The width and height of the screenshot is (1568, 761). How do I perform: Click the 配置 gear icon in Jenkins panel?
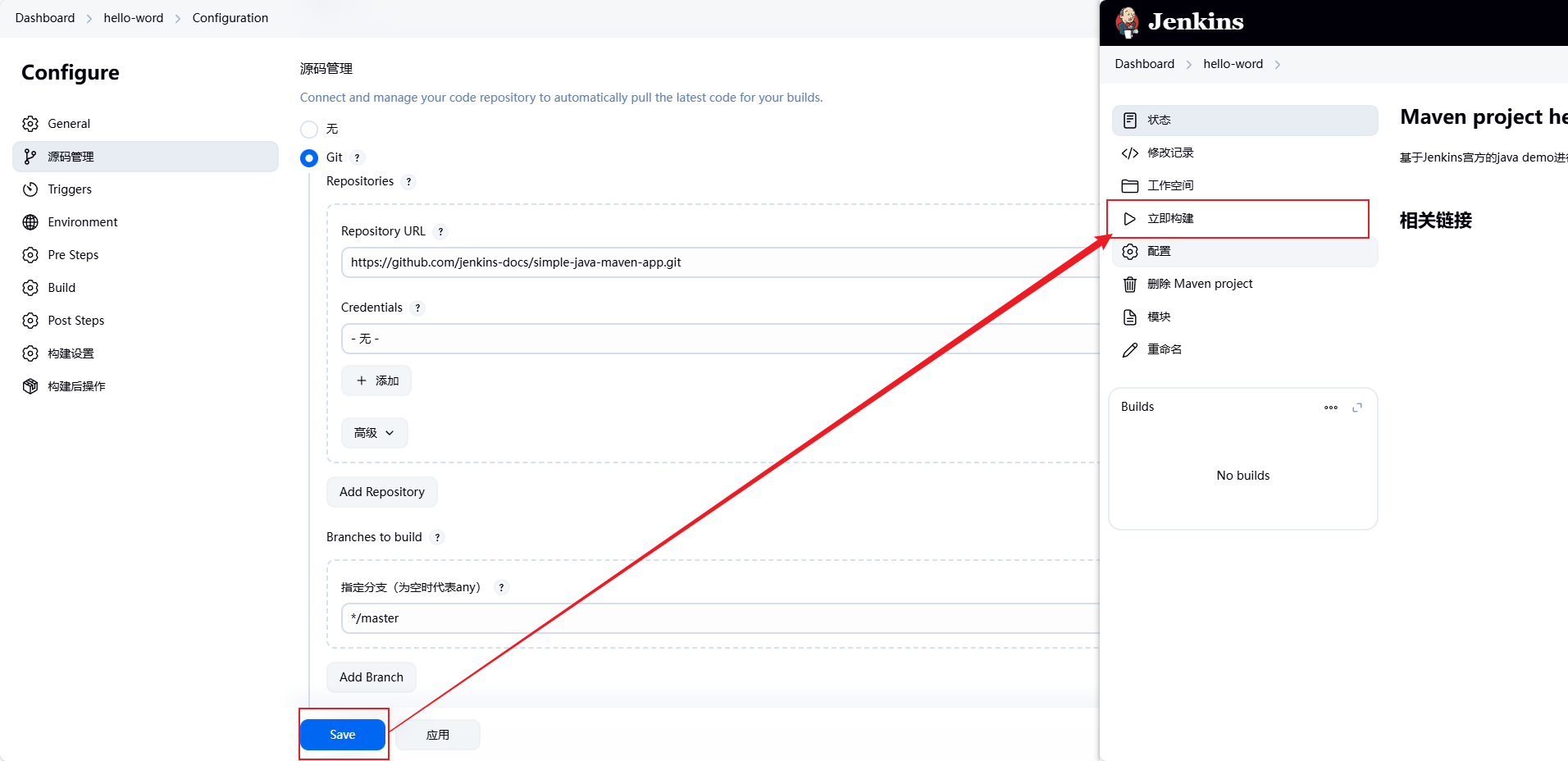pos(1130,251)
